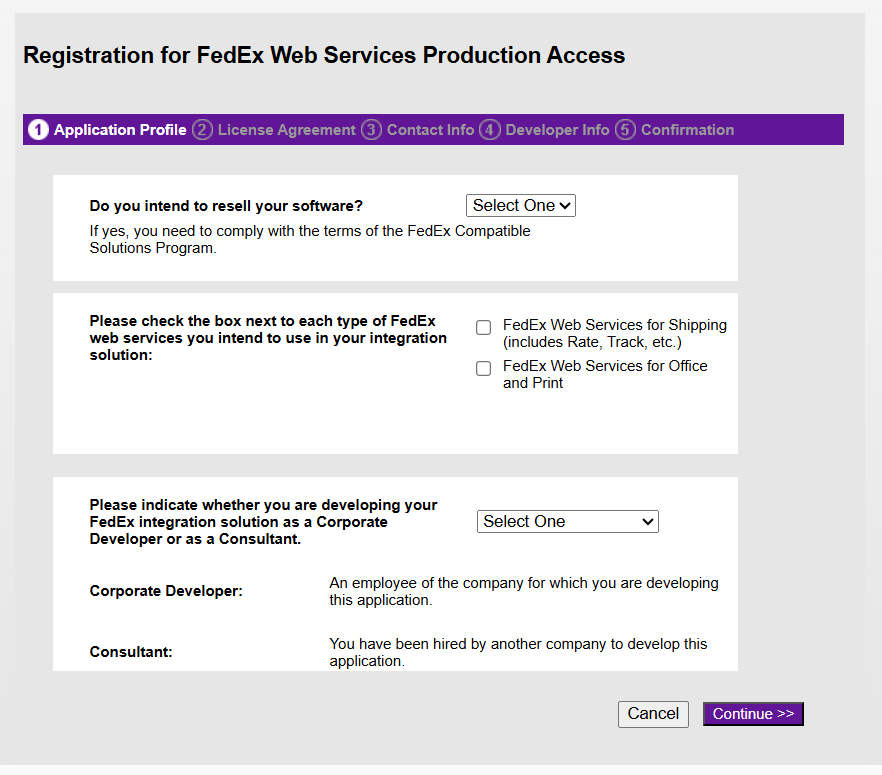Open the Corporate Developer or Consultant dropdown
Screen dimensions: 882x775
tap(568, 521)
